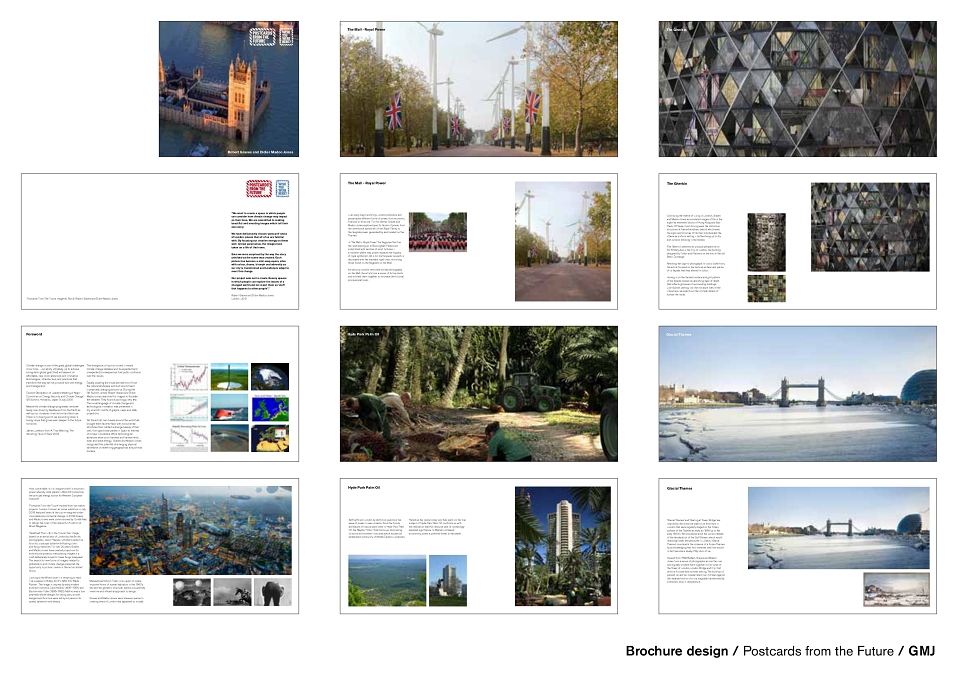The image size is (960, 679).
Task: Click the red Postcards from the Future stamp logo
Action: point(258,189)
